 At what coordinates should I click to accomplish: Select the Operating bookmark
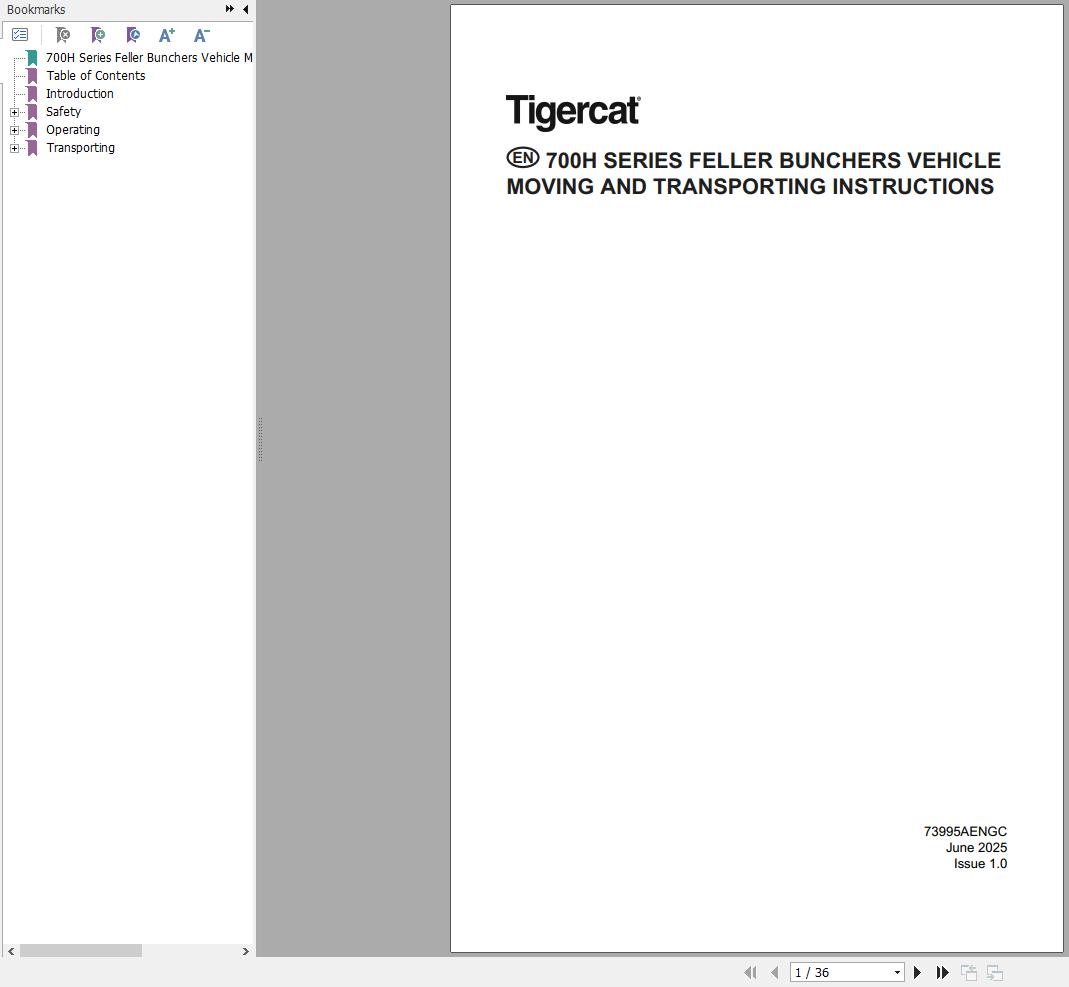tap(73, 130)
